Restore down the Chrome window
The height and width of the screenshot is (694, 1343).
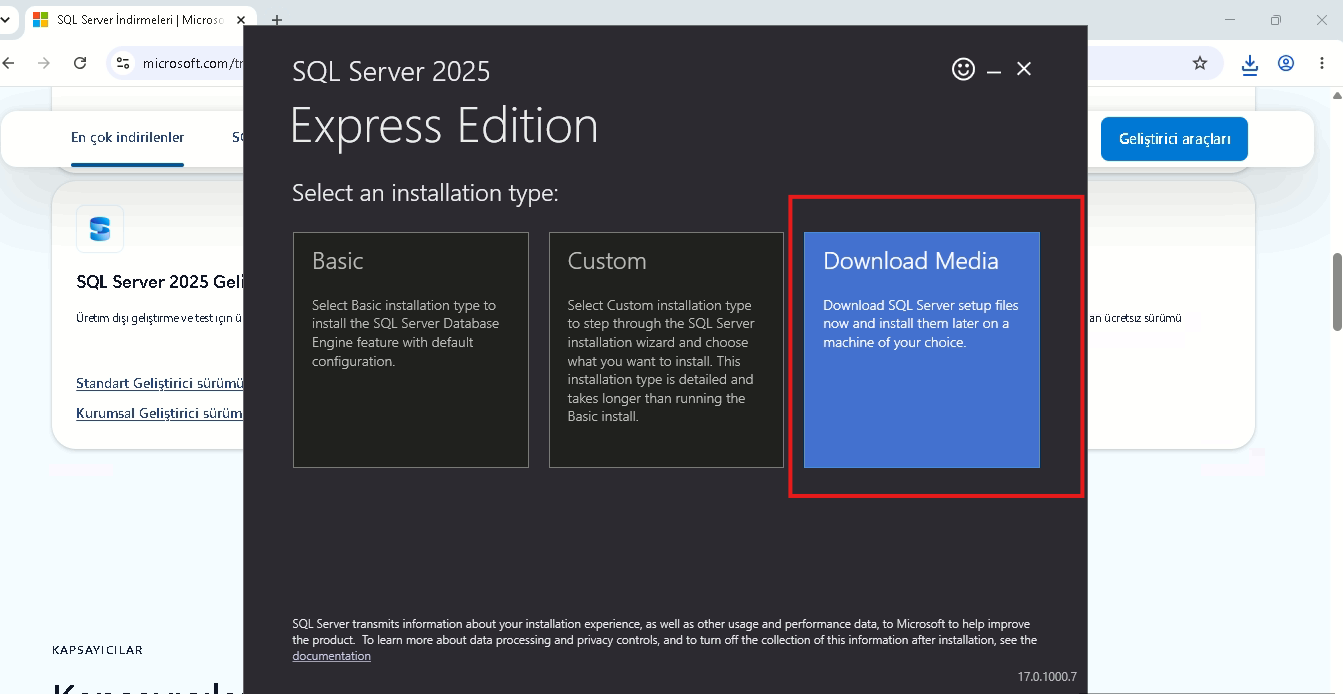1275,20
